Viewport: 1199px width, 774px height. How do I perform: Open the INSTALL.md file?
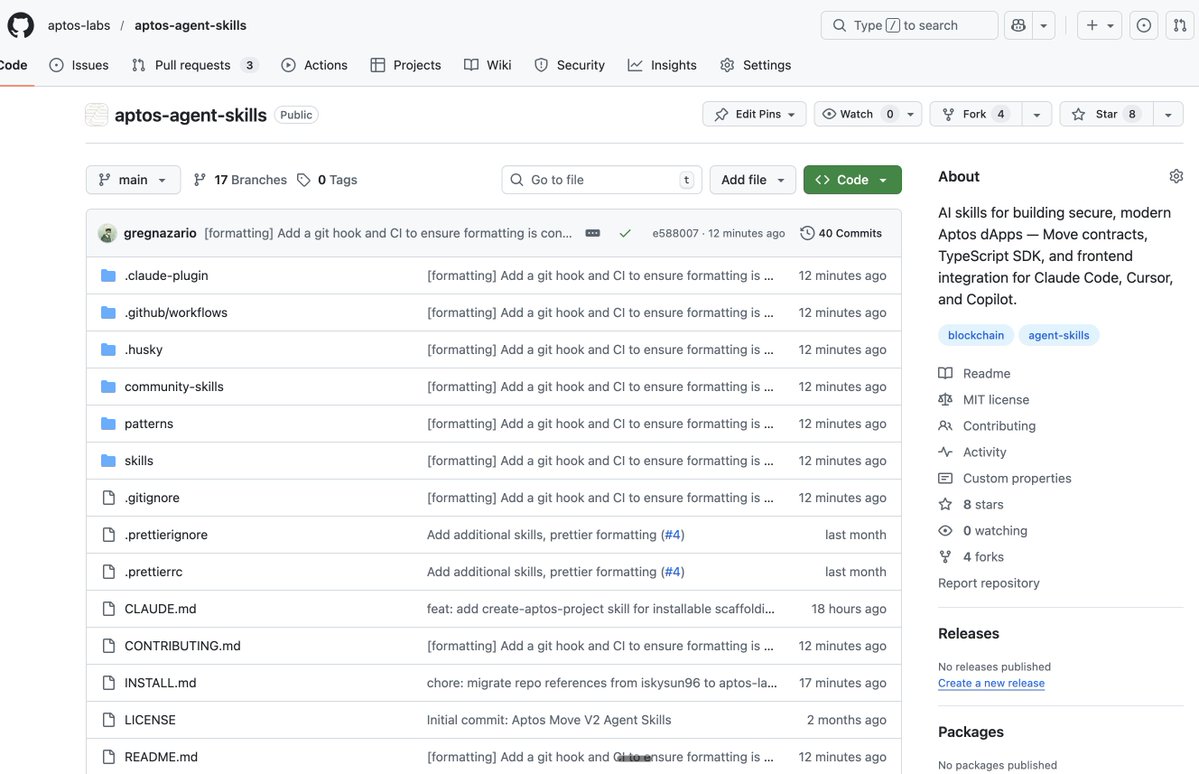(161, 683)
